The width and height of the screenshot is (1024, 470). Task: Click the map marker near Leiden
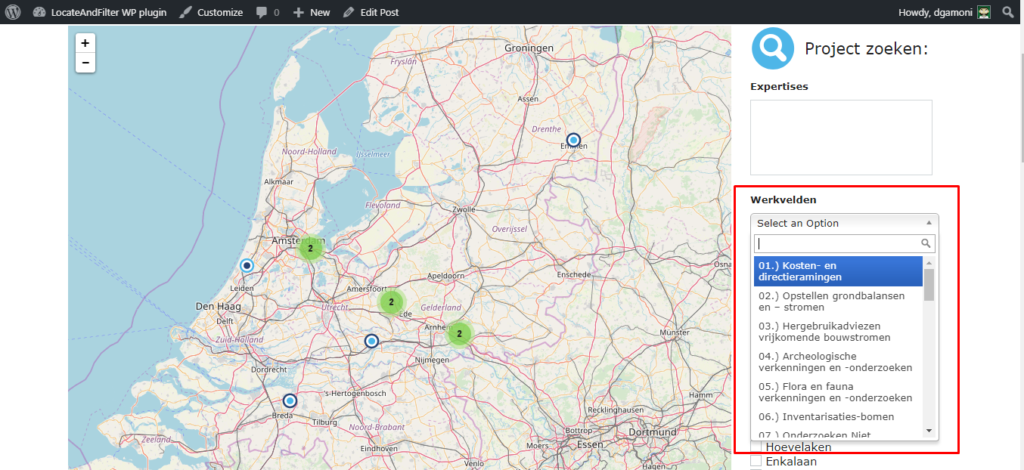coord(247,266)
